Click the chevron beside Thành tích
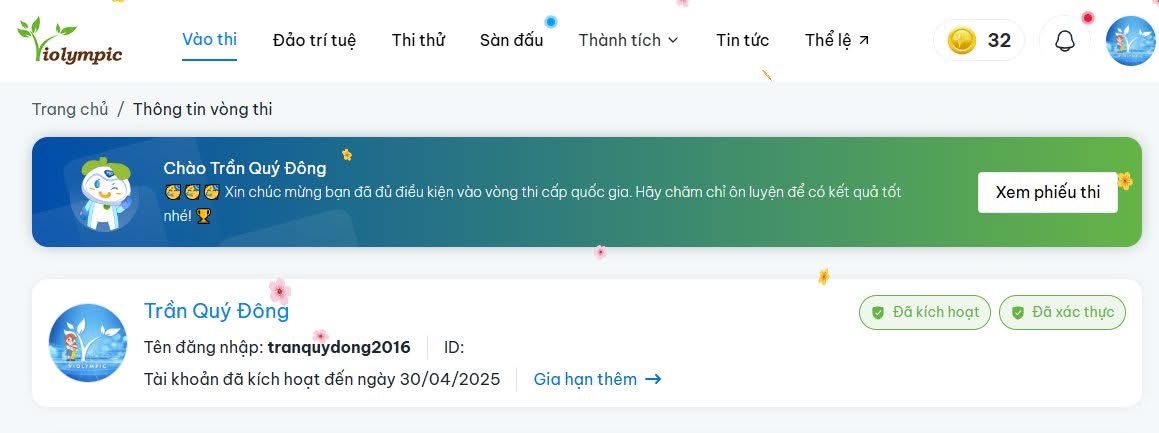Image resolution: width=1159 pixels, height=433 pixels. coord(673,41)
